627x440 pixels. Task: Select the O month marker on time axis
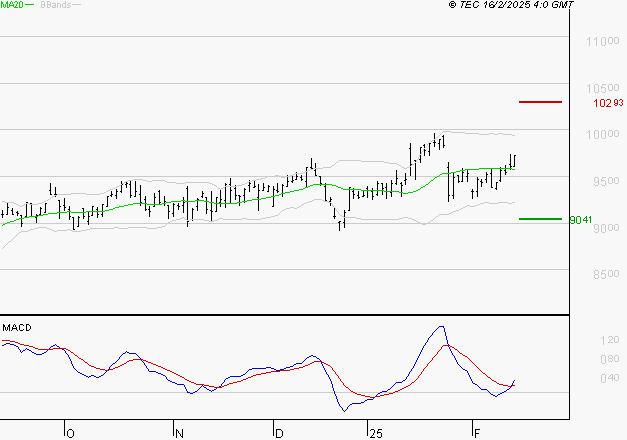click(x=70, y=433)
